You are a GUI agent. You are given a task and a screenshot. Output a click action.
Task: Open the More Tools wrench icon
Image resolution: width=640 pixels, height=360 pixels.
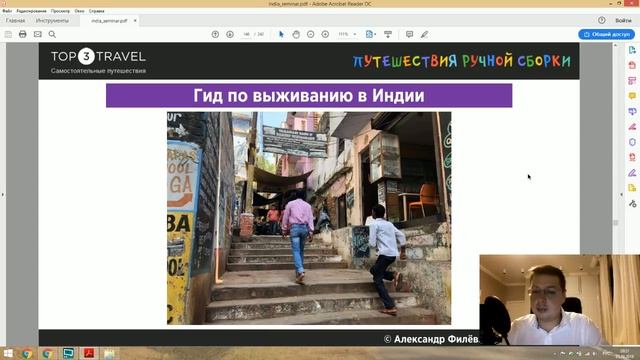click(x=632, y=203)
